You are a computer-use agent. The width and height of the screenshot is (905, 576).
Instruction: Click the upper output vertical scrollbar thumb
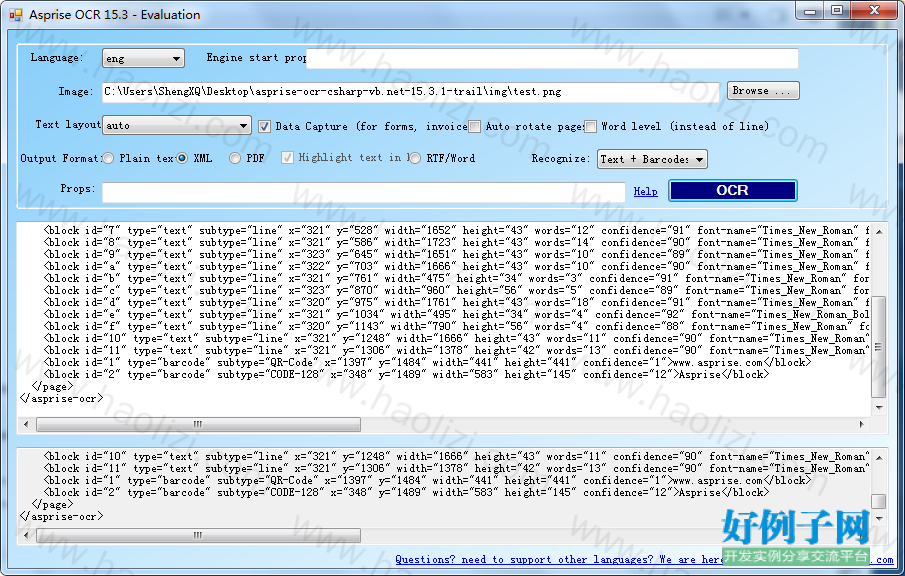pyautogui.click(x=878, y=347)
